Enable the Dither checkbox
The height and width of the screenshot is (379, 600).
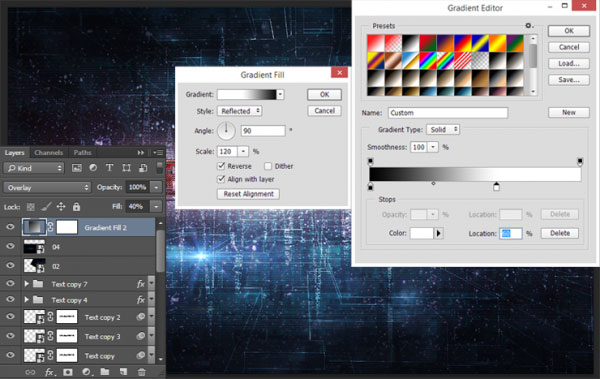pos(268,166)
